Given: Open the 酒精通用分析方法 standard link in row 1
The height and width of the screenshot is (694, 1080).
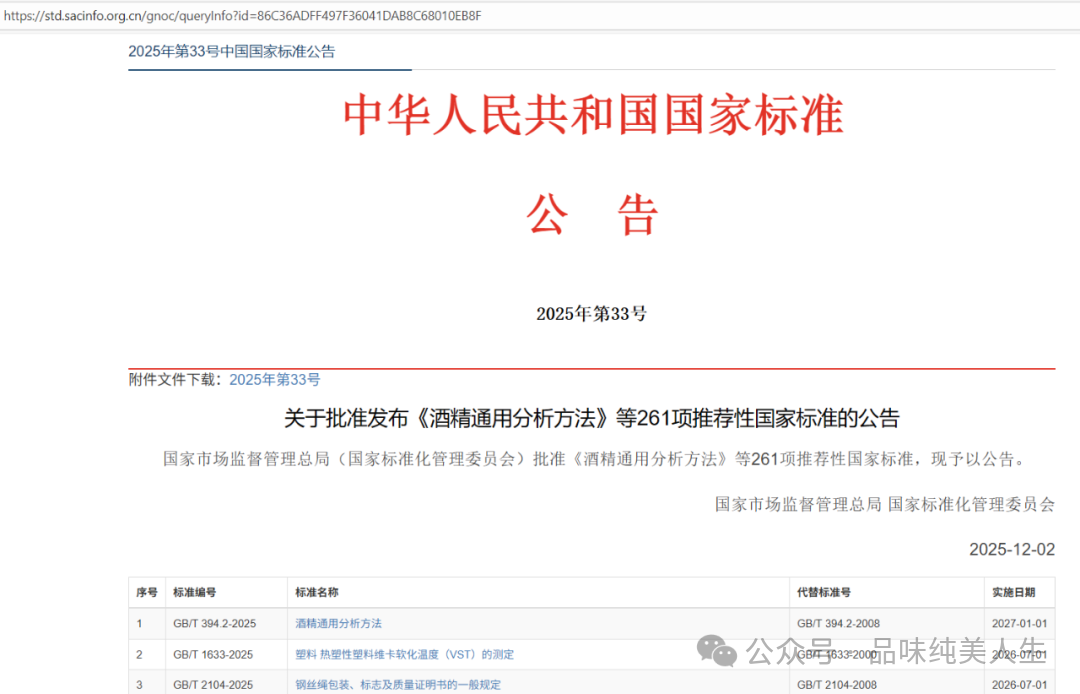Looking at the screenshot, I should pyautogui.click(x=339, y=623).
